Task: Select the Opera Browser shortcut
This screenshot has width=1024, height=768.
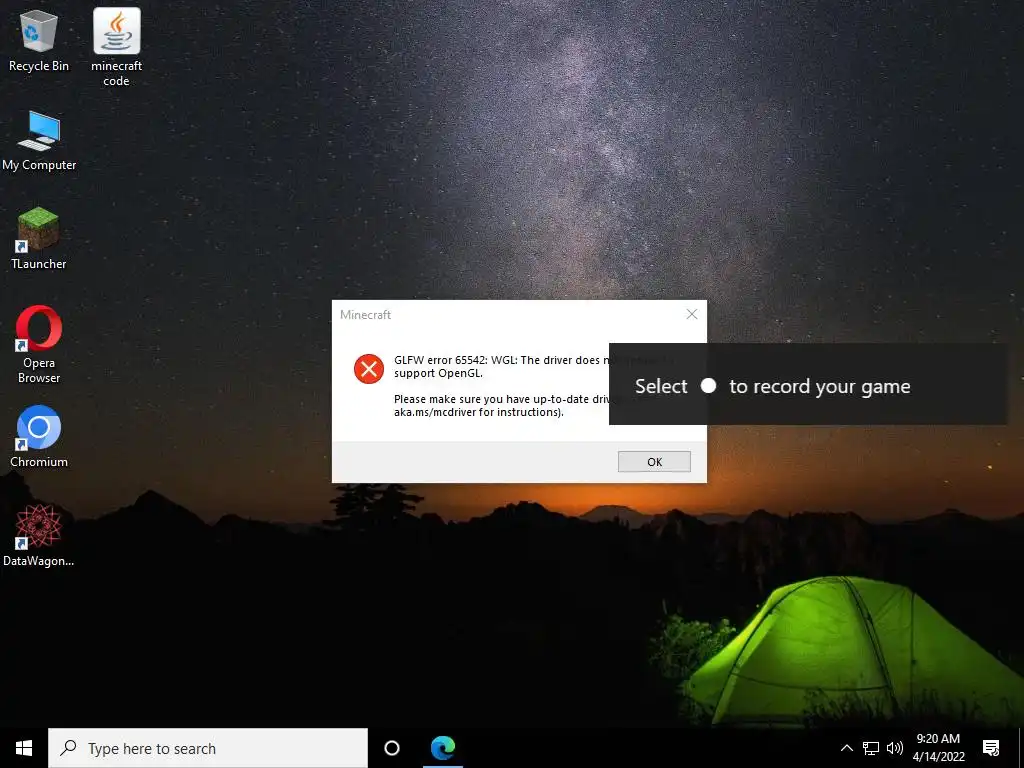Action: (x=39, y=344)
